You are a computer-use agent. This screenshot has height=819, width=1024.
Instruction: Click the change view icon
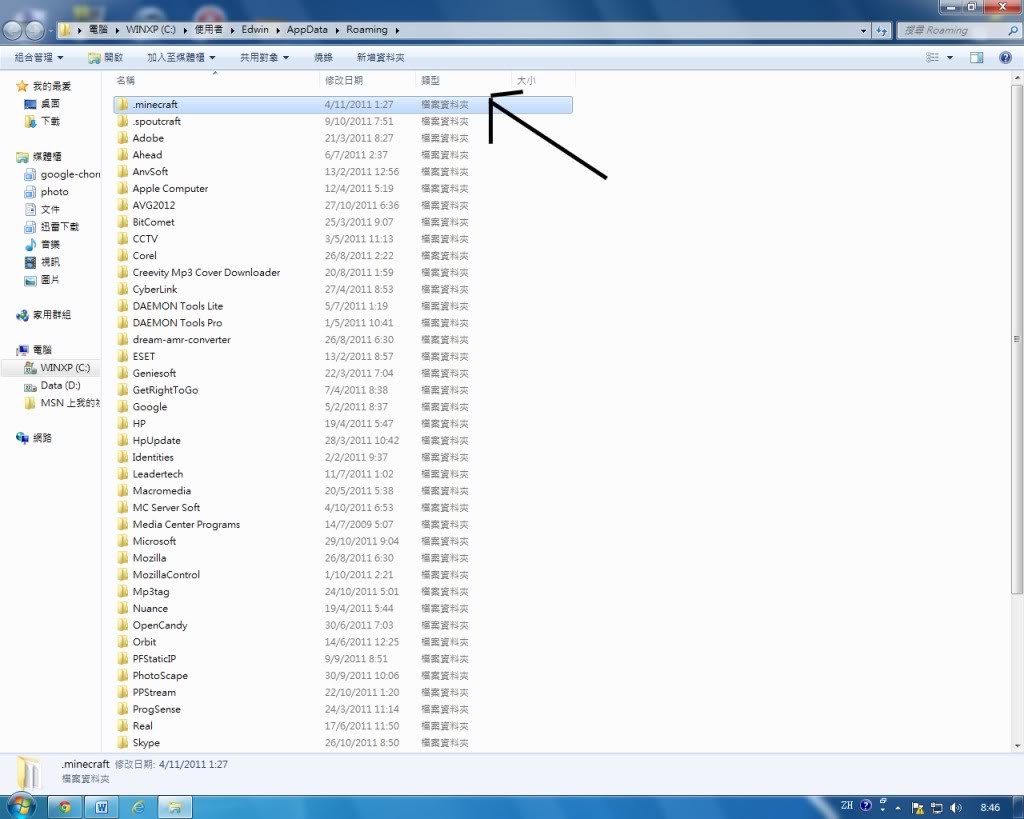click(x=933, y=57)
